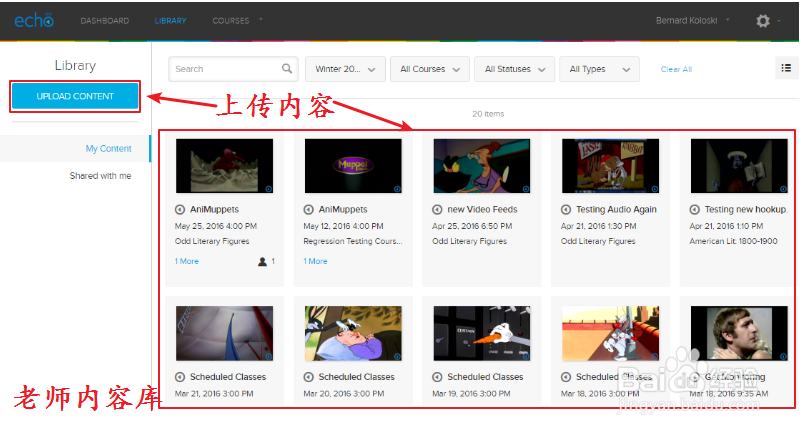Image resolution: width=804 pixels, height=433 pixels.
Task: Open the COURSES tab
Action: (x=231, y=21)
